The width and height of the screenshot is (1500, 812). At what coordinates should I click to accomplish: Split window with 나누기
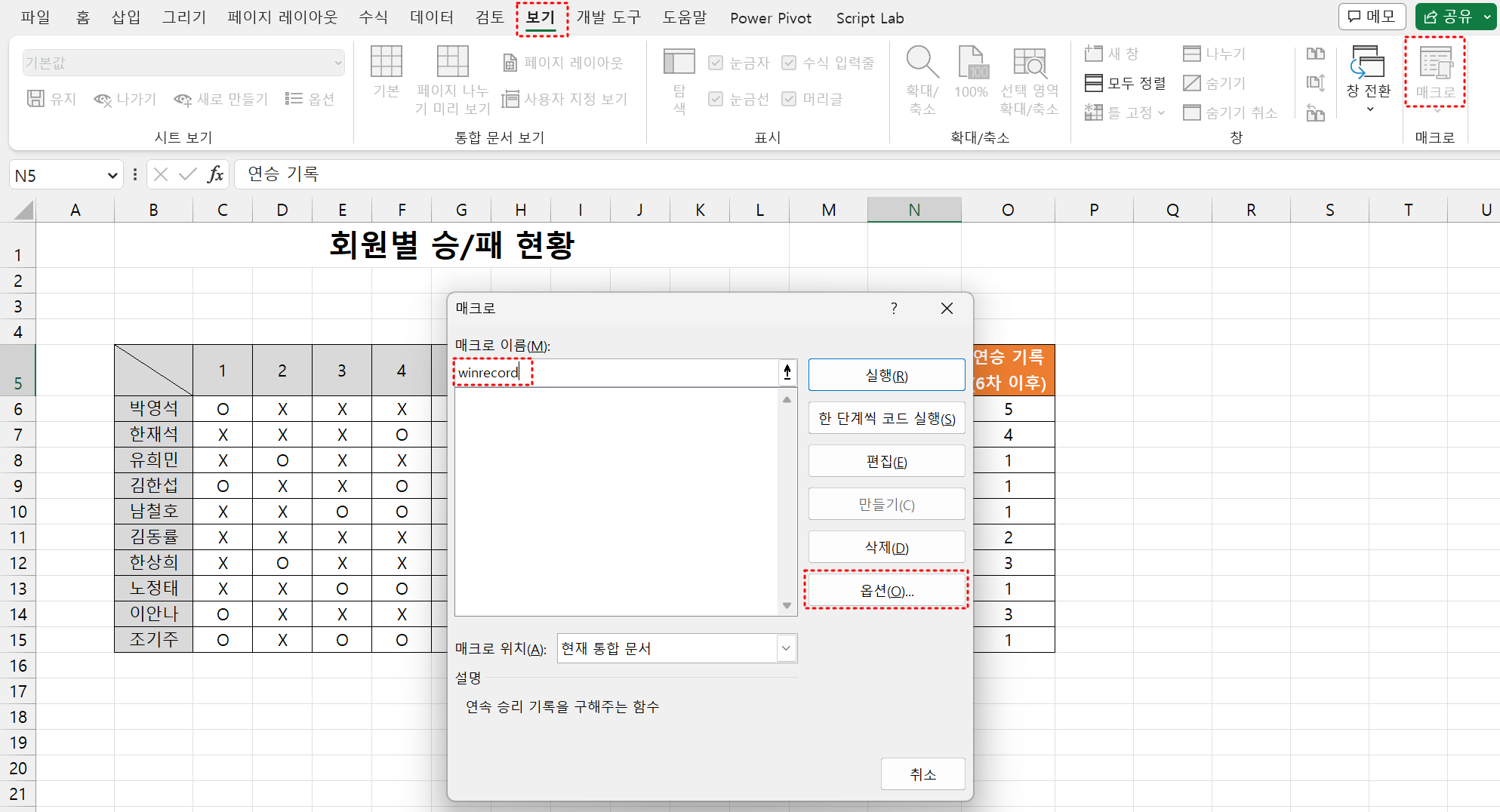[x=1214, y=54]
